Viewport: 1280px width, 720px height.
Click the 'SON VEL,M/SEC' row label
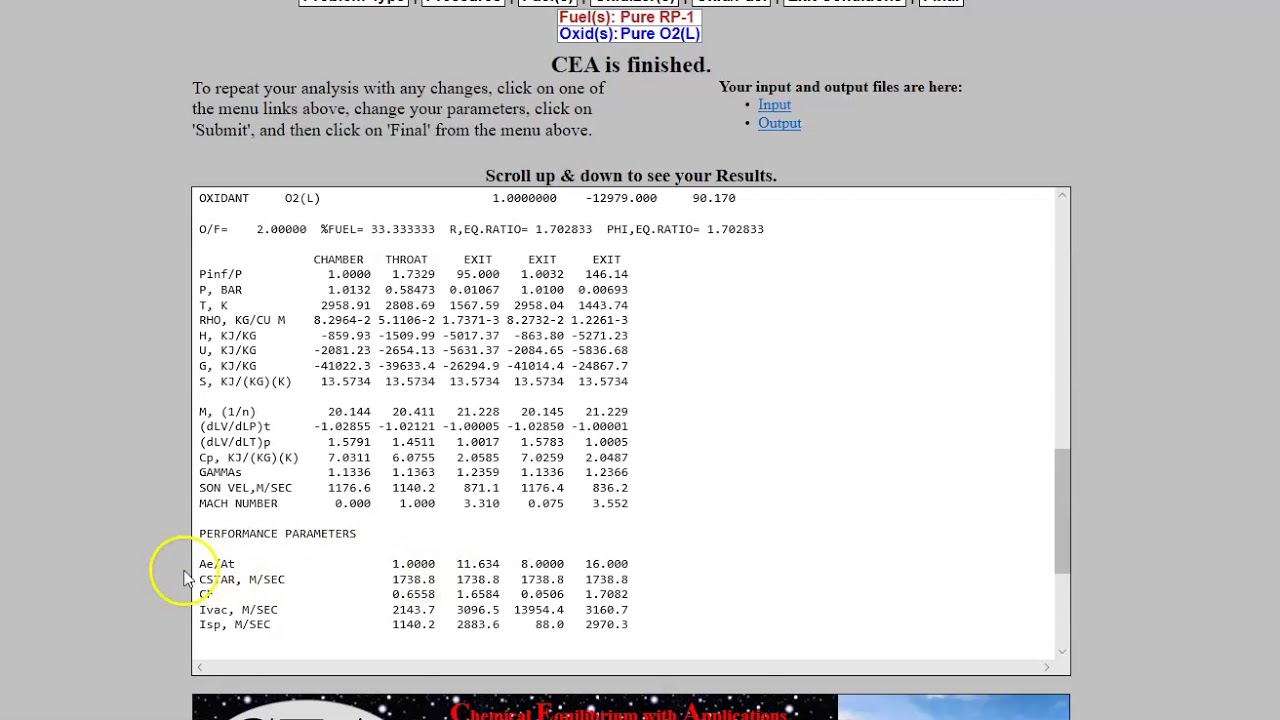[x=245, y=488]
